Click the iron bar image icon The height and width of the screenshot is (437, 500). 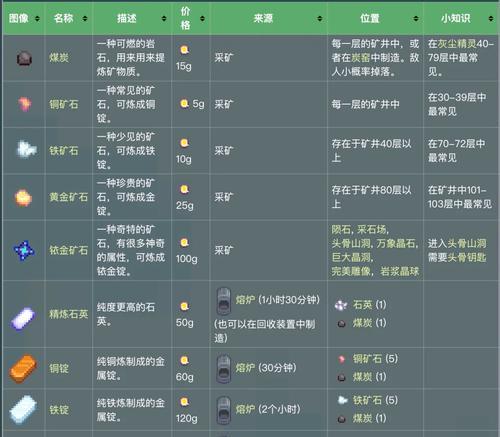coord(23,410)
